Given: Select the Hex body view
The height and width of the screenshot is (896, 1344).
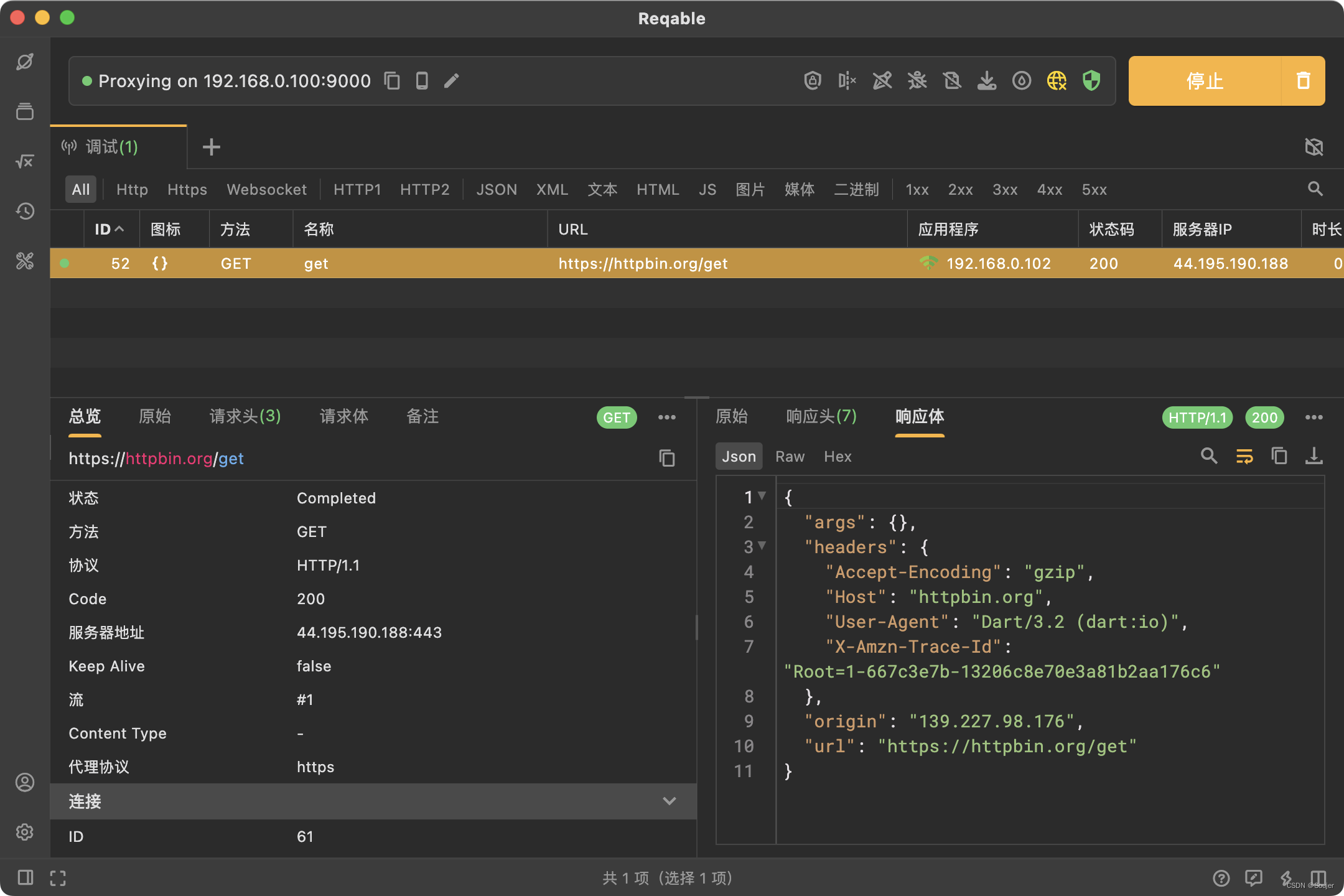Looking at the screenshot, I should coord(838,457).
